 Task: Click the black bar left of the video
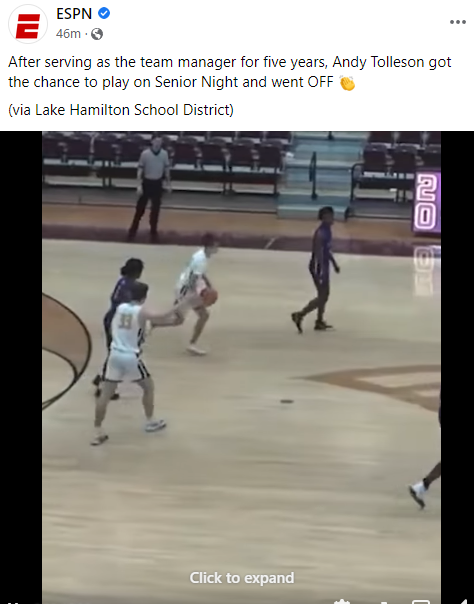click(21, 367)
